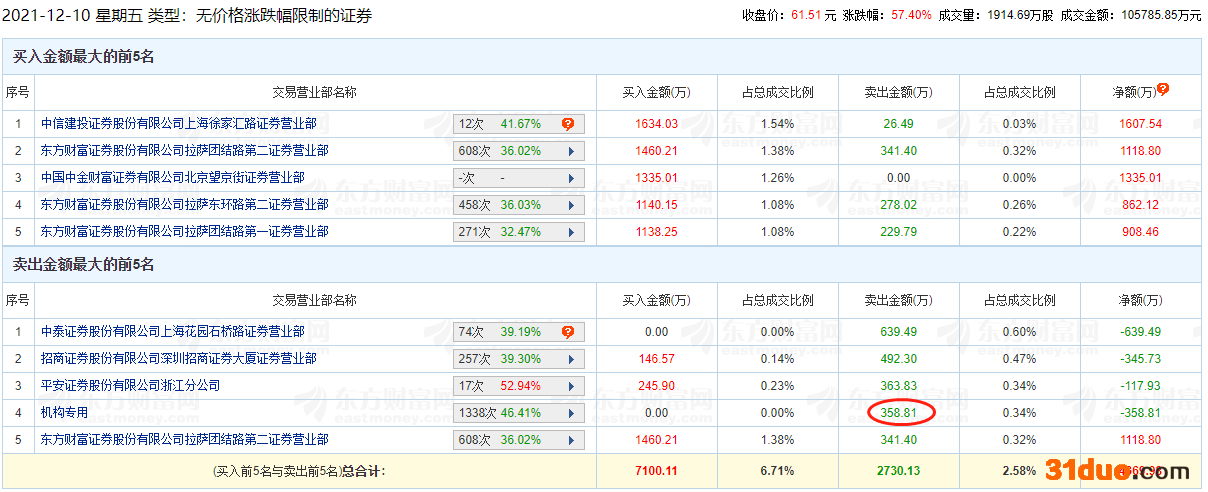Screen dimensions: 1208x492
Task: Open 中信建投证券上海徐家汇路证券营业部 link
Action: coord(179,124)
